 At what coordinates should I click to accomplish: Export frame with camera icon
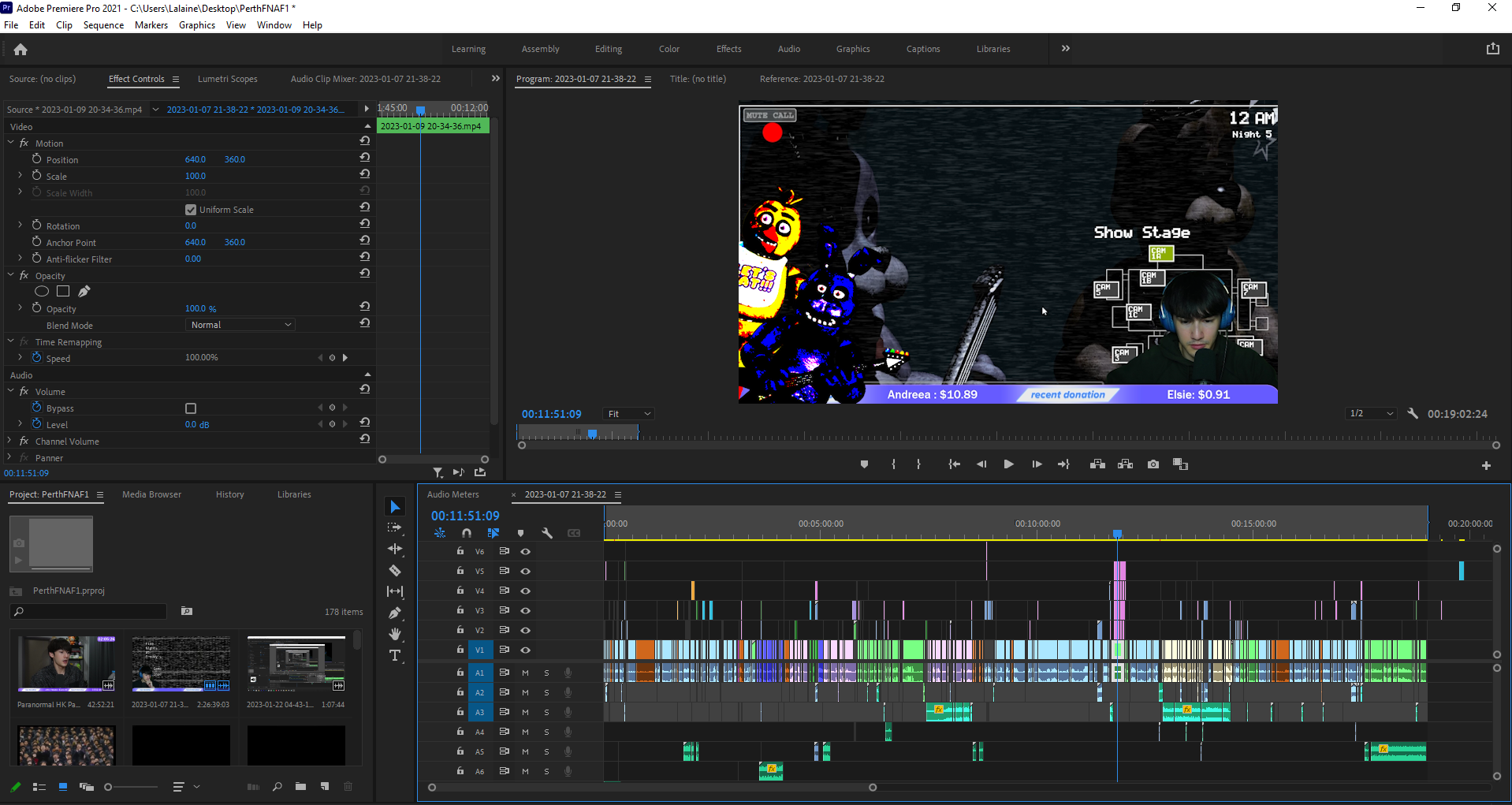[x=1153, y=464]
